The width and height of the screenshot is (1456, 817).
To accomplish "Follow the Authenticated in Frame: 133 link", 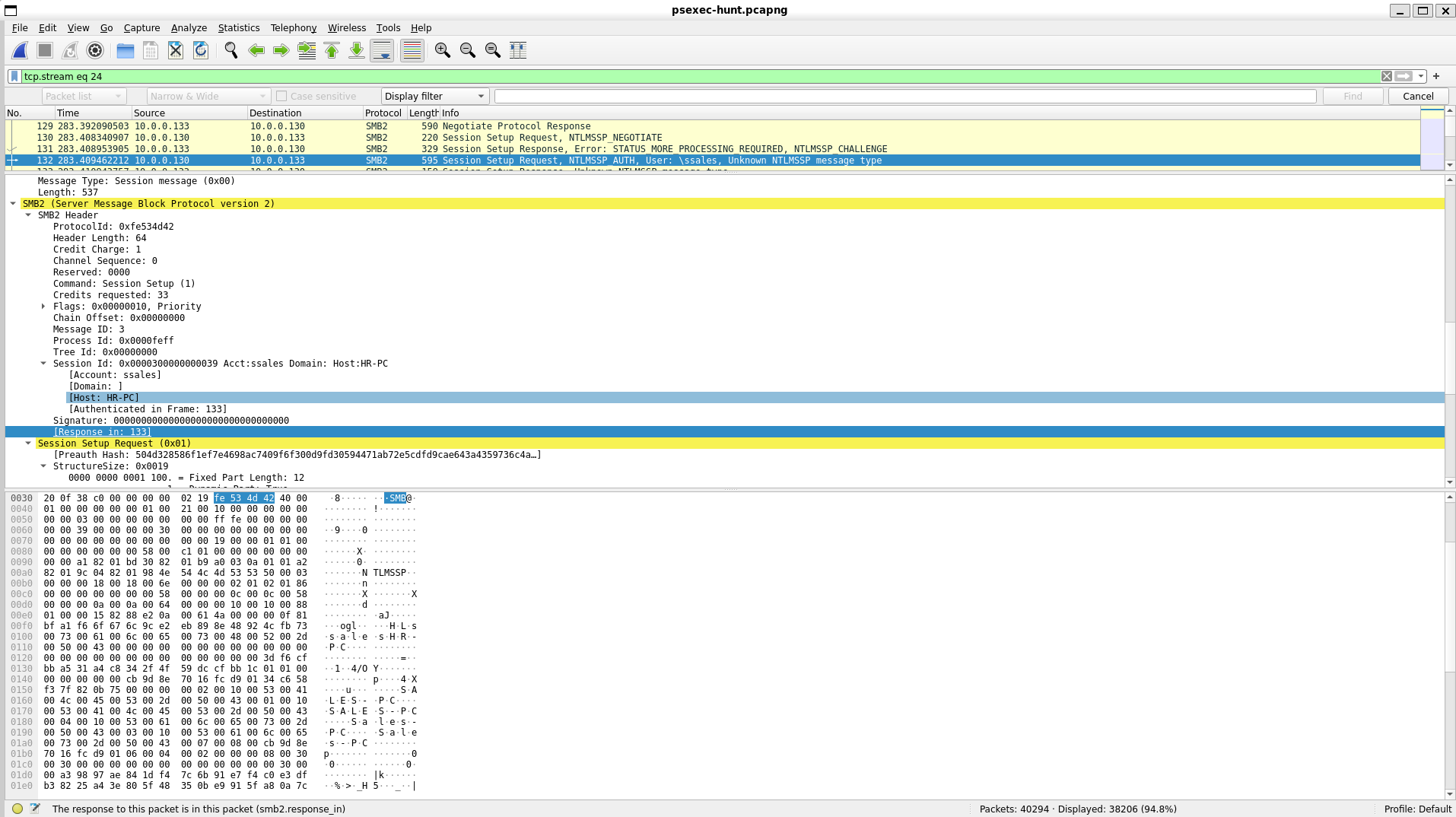I will pyautogui.click(x=148, y=409).
